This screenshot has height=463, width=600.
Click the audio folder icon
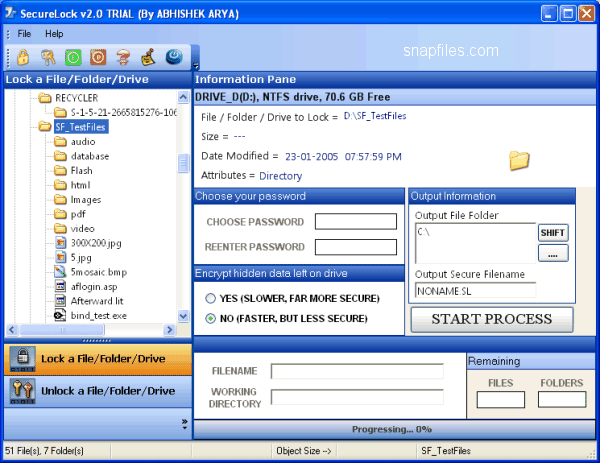(x=60, y=142)
